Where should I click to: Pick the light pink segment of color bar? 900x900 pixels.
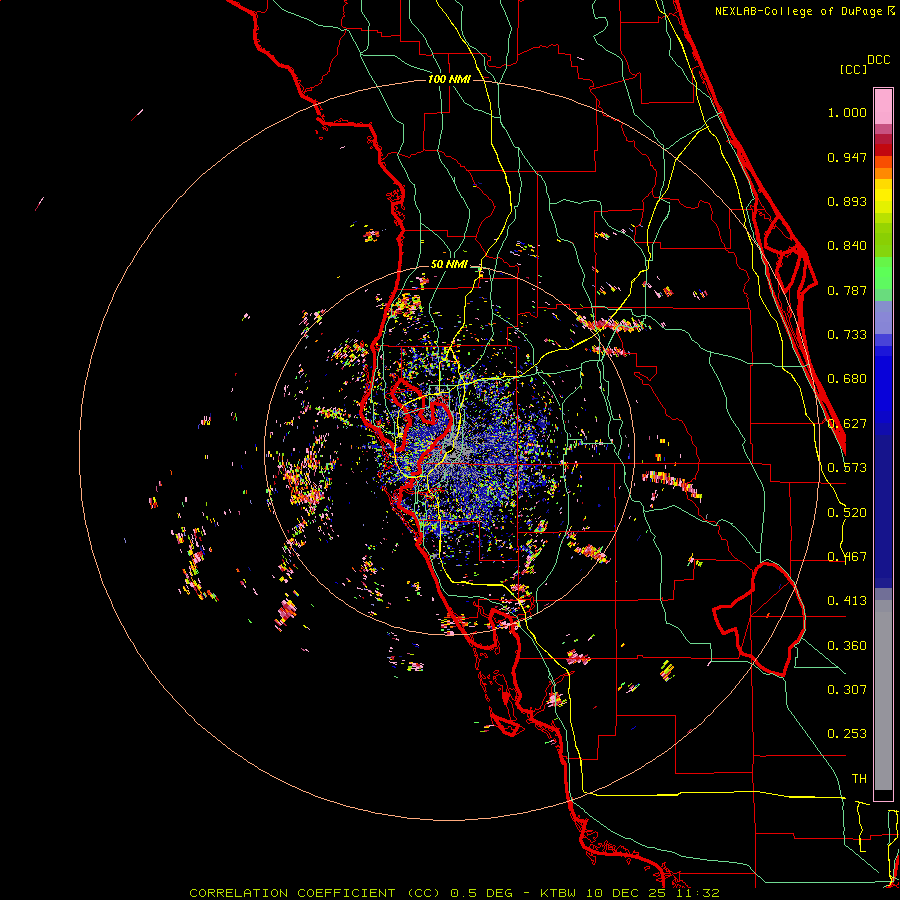[x=883, y=107]
